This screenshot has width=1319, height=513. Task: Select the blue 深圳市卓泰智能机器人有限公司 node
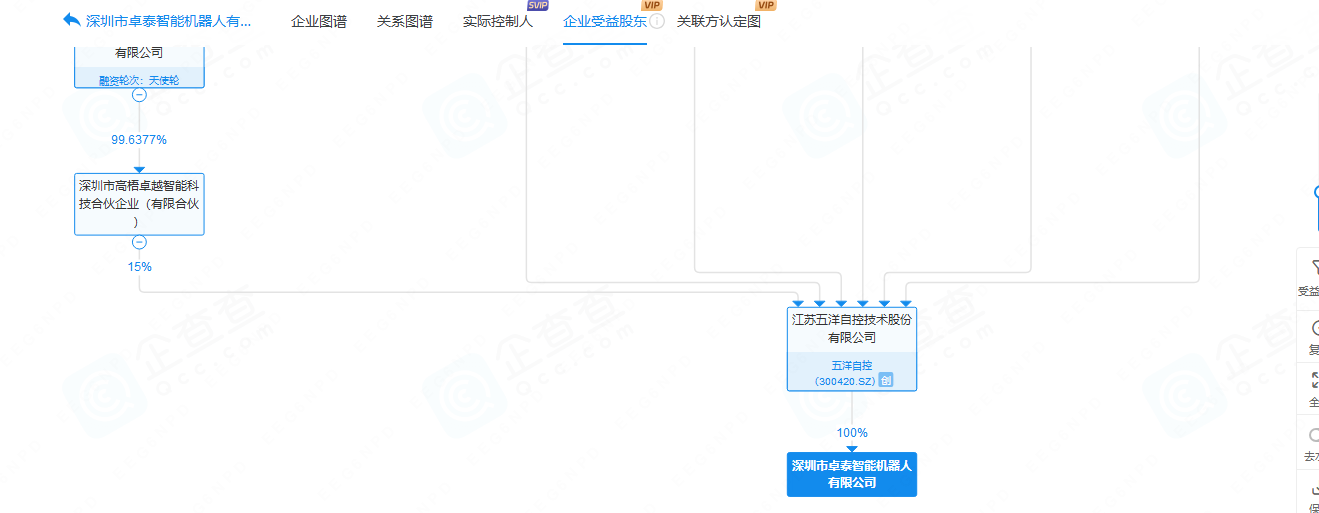coord(852,474)
